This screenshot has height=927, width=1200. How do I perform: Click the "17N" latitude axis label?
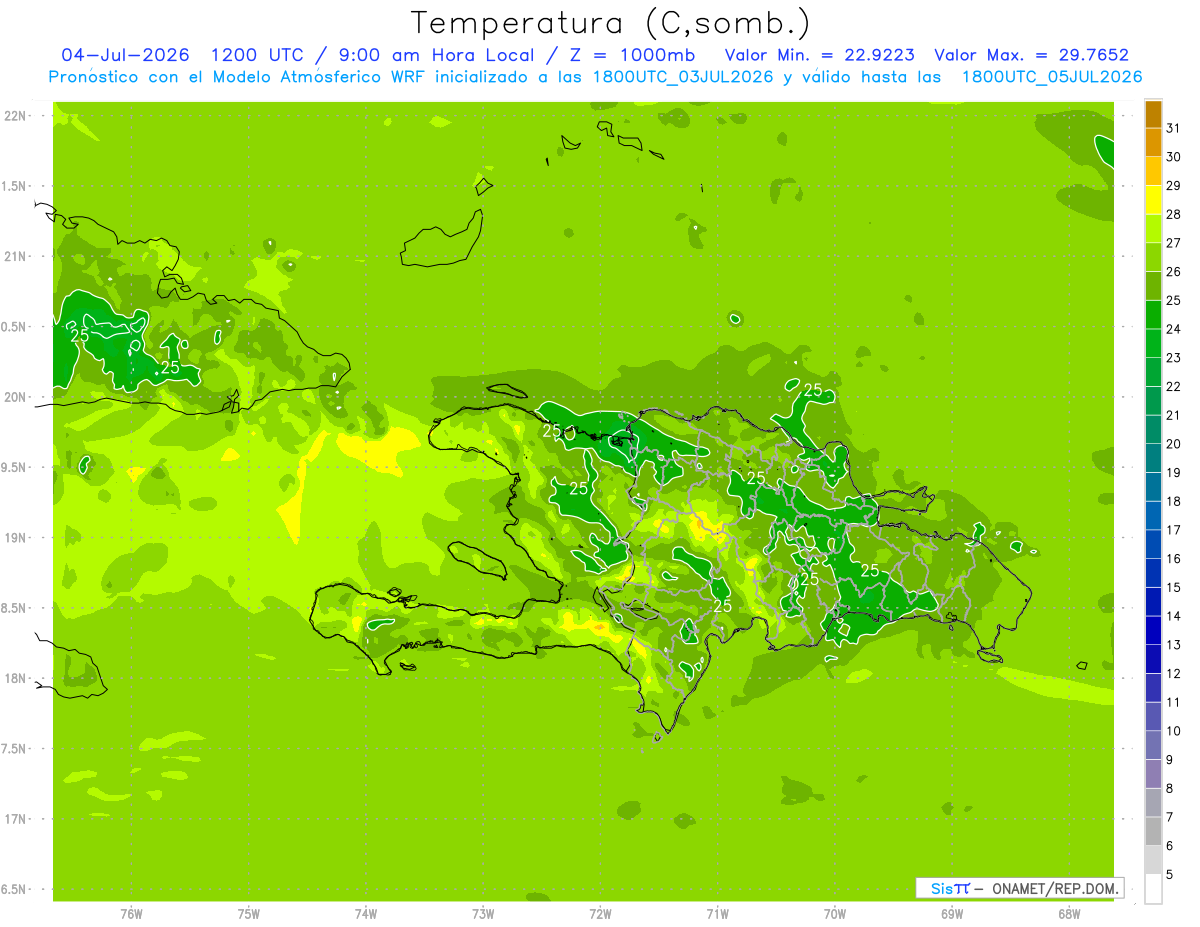[x=14, y=819]
